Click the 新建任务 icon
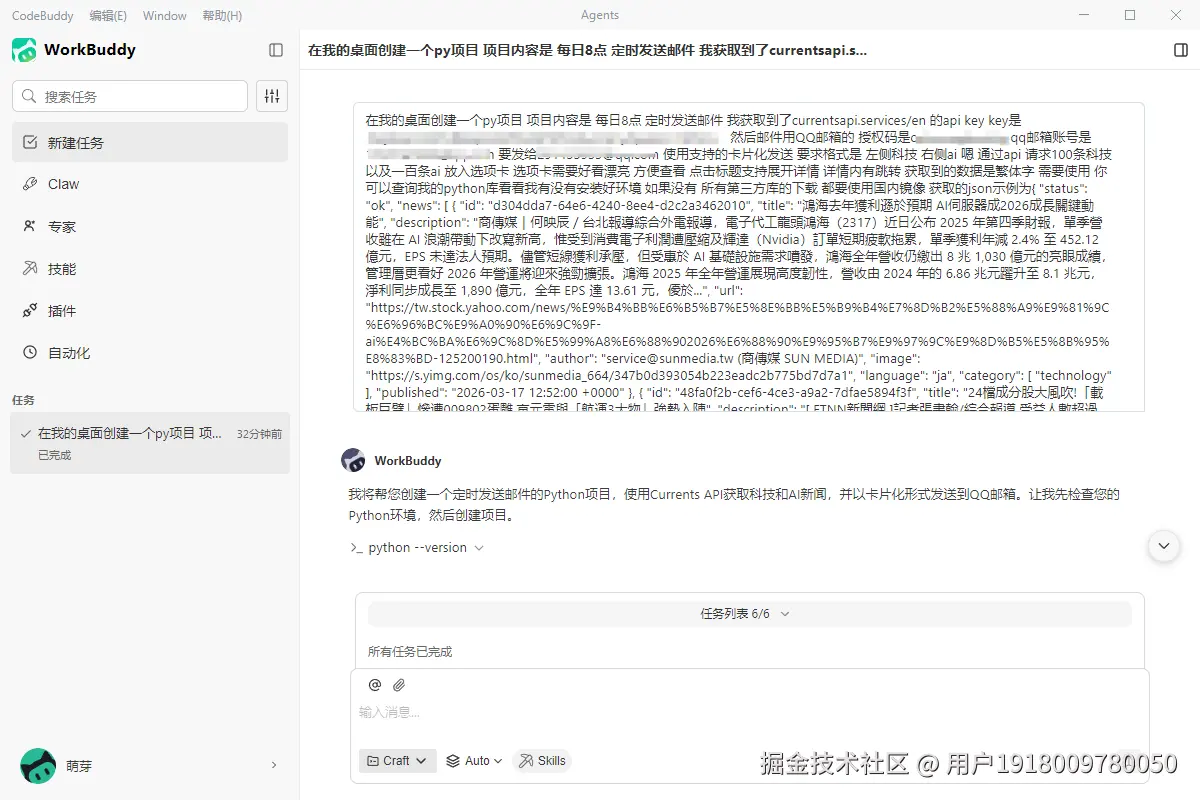The image size is (1200, 800). click(x=30, y=142)
